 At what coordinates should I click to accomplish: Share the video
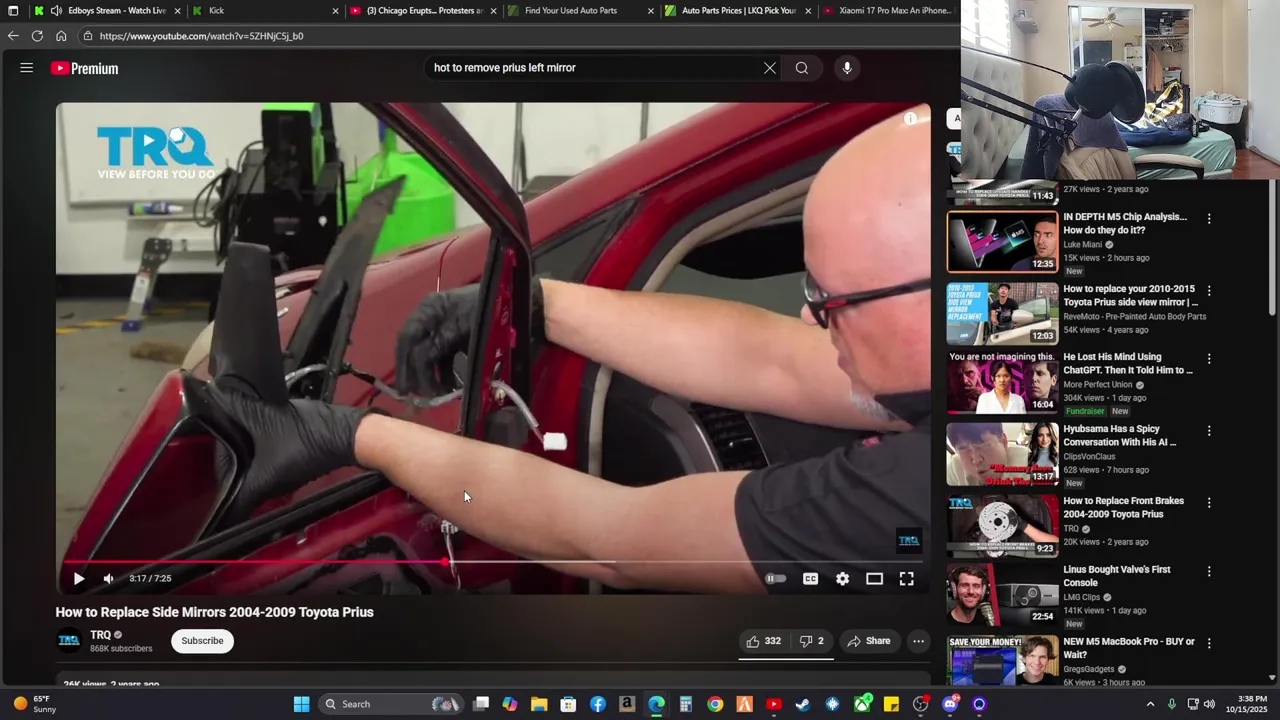[x=868, y=641]
